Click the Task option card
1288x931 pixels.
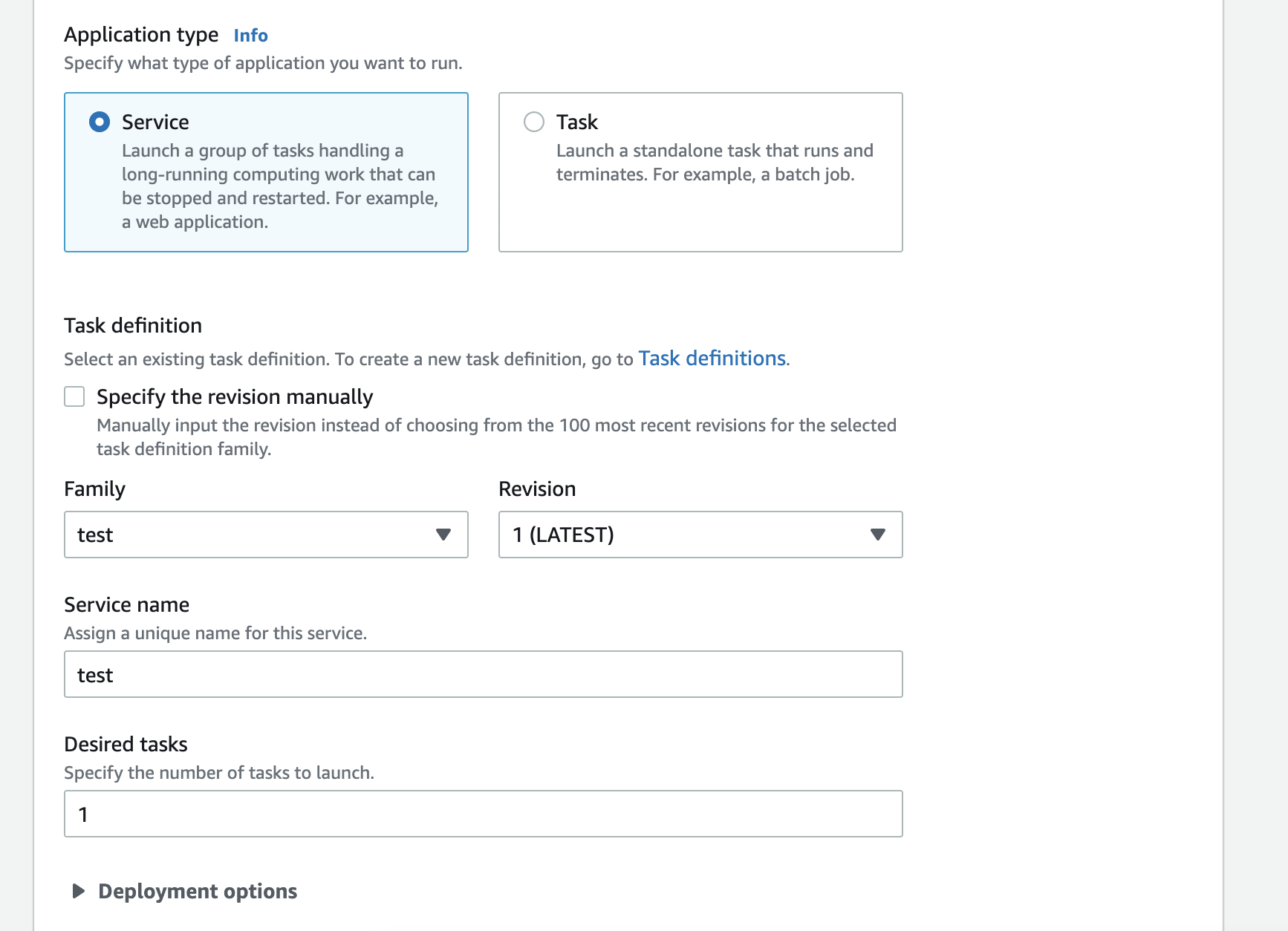coord(700,172)
